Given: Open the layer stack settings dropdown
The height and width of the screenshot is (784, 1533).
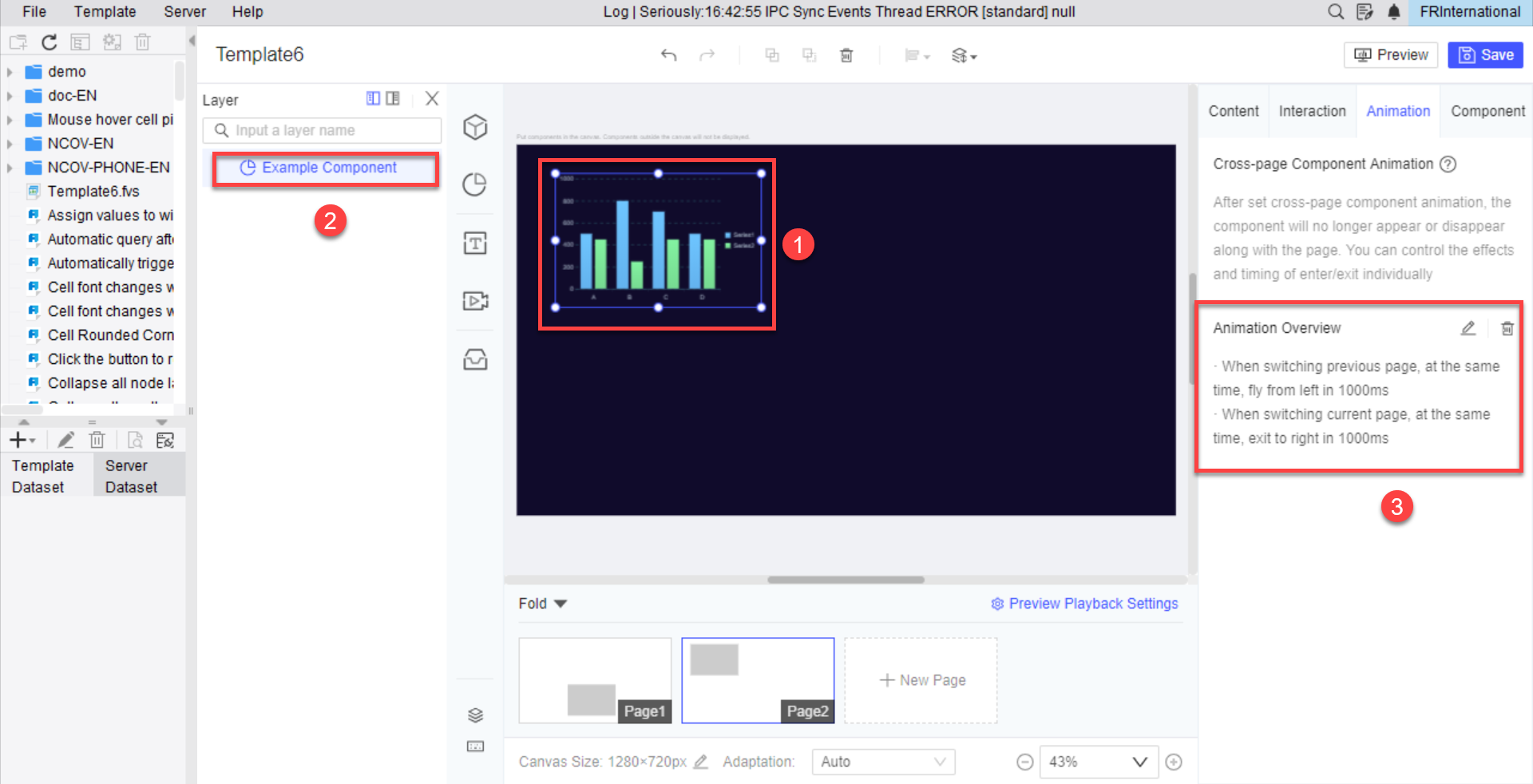Looking at the screenshot, I should coord(964,56).
